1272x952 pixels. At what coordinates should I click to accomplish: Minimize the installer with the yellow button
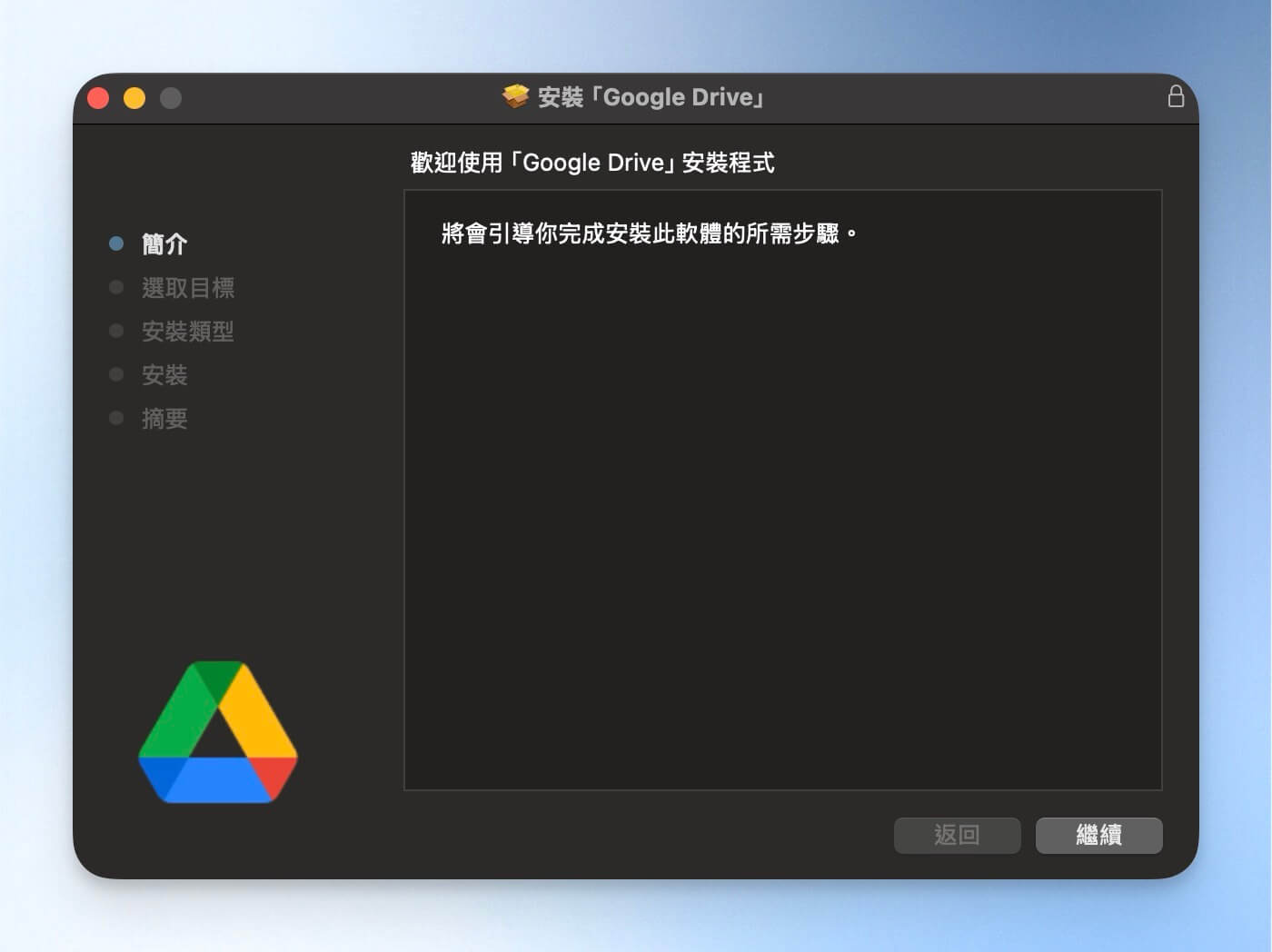tap(134, 98)
